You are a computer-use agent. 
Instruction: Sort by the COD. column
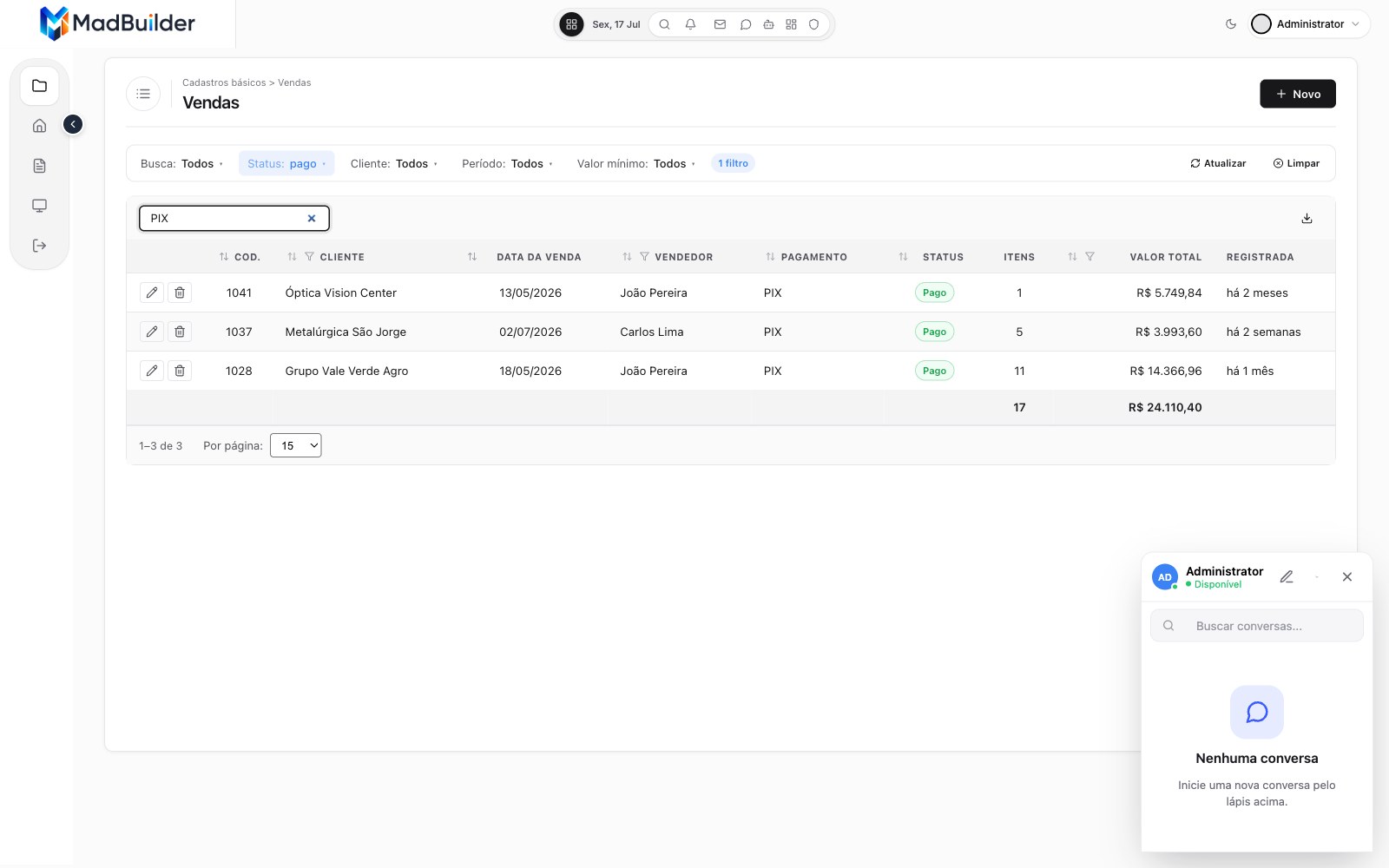(x=224, y=257)
